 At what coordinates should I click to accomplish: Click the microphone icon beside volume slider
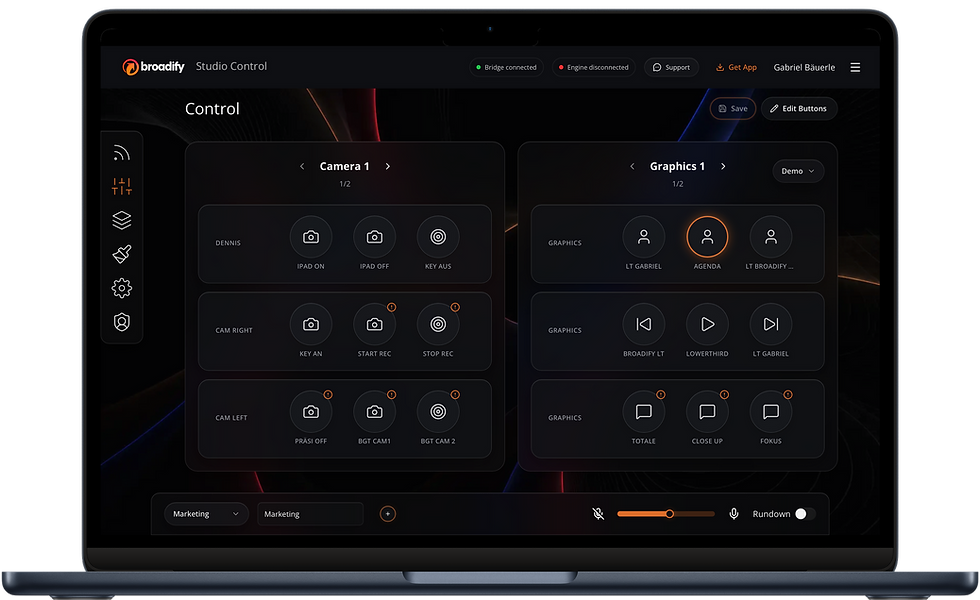(734, 514)
